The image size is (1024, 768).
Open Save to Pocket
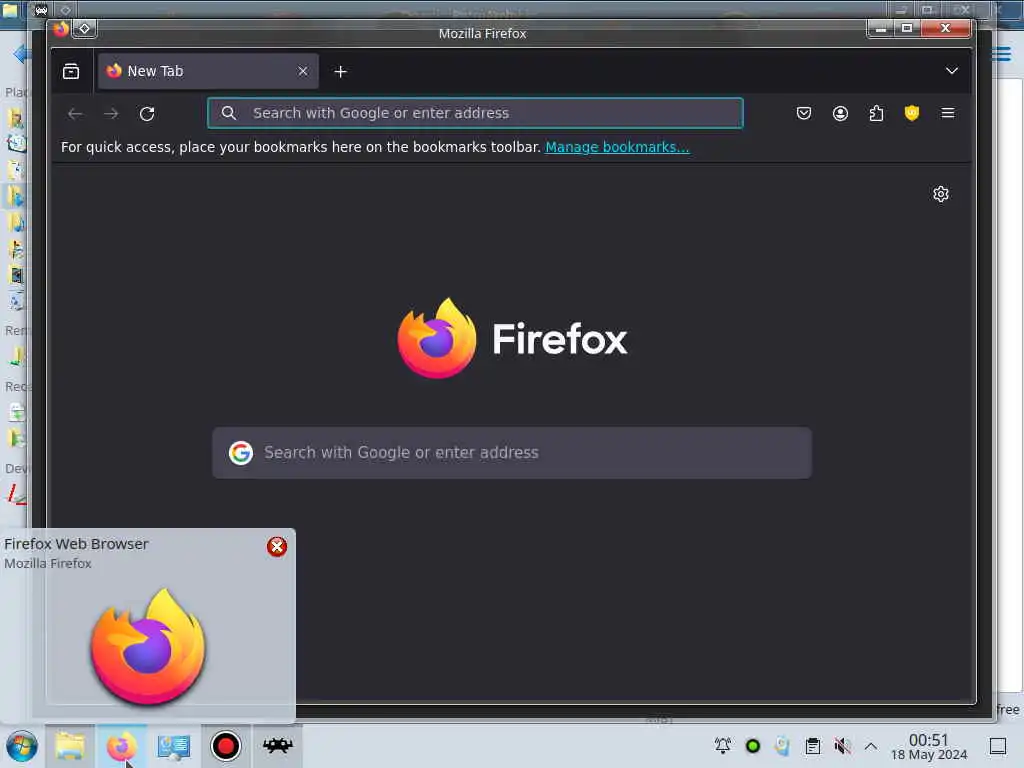click(x=804, y=114)
